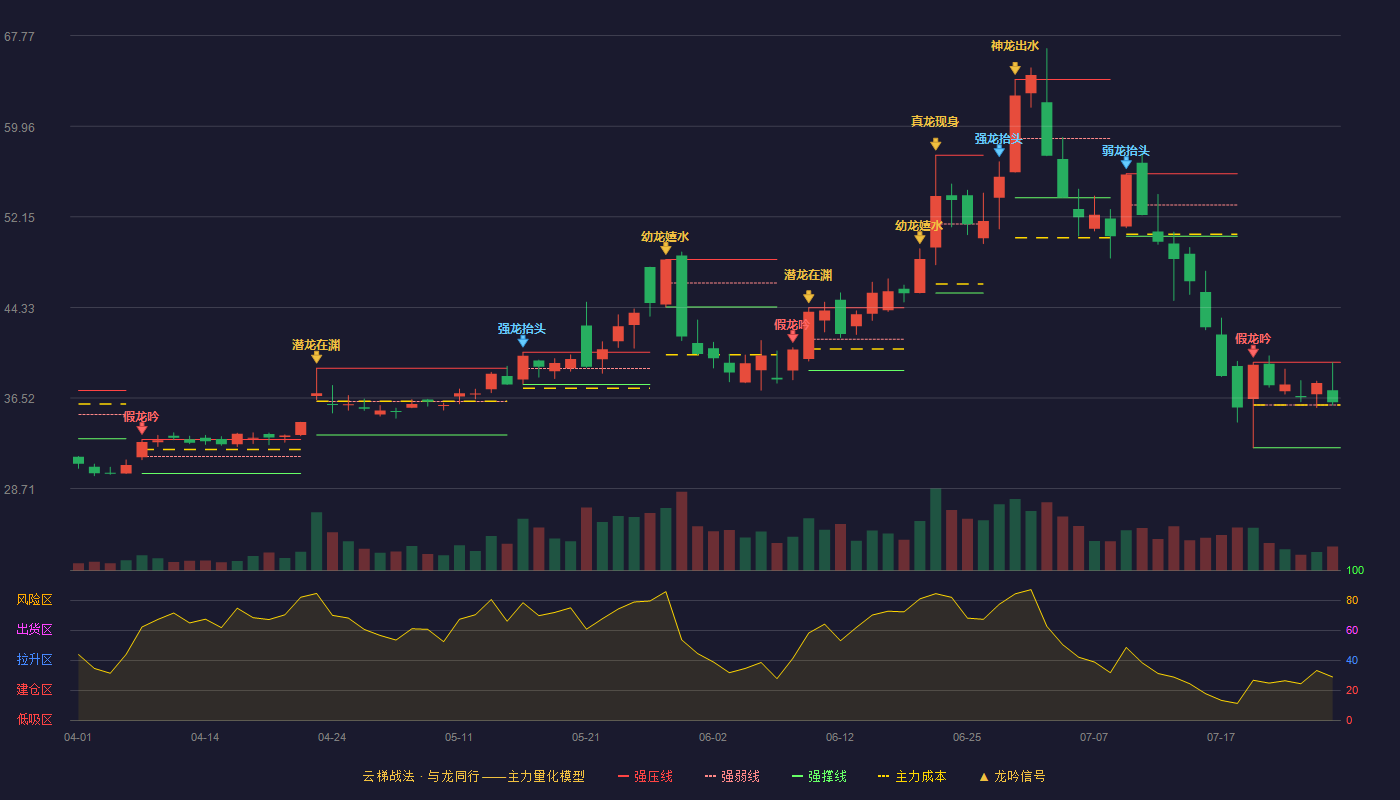Image resolution: width=1400 pixels, height=800 pixels.
Task: Select the 05-11 date label
Action: point(459,737)
